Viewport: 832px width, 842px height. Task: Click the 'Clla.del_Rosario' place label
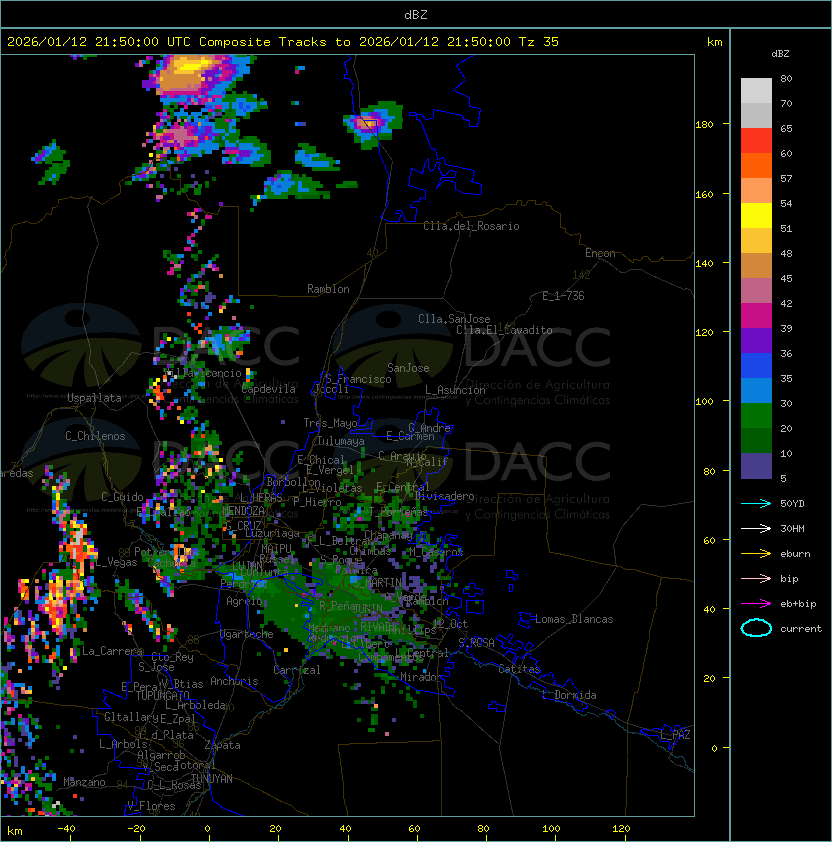pyautogui.click(x=471, y=226)
